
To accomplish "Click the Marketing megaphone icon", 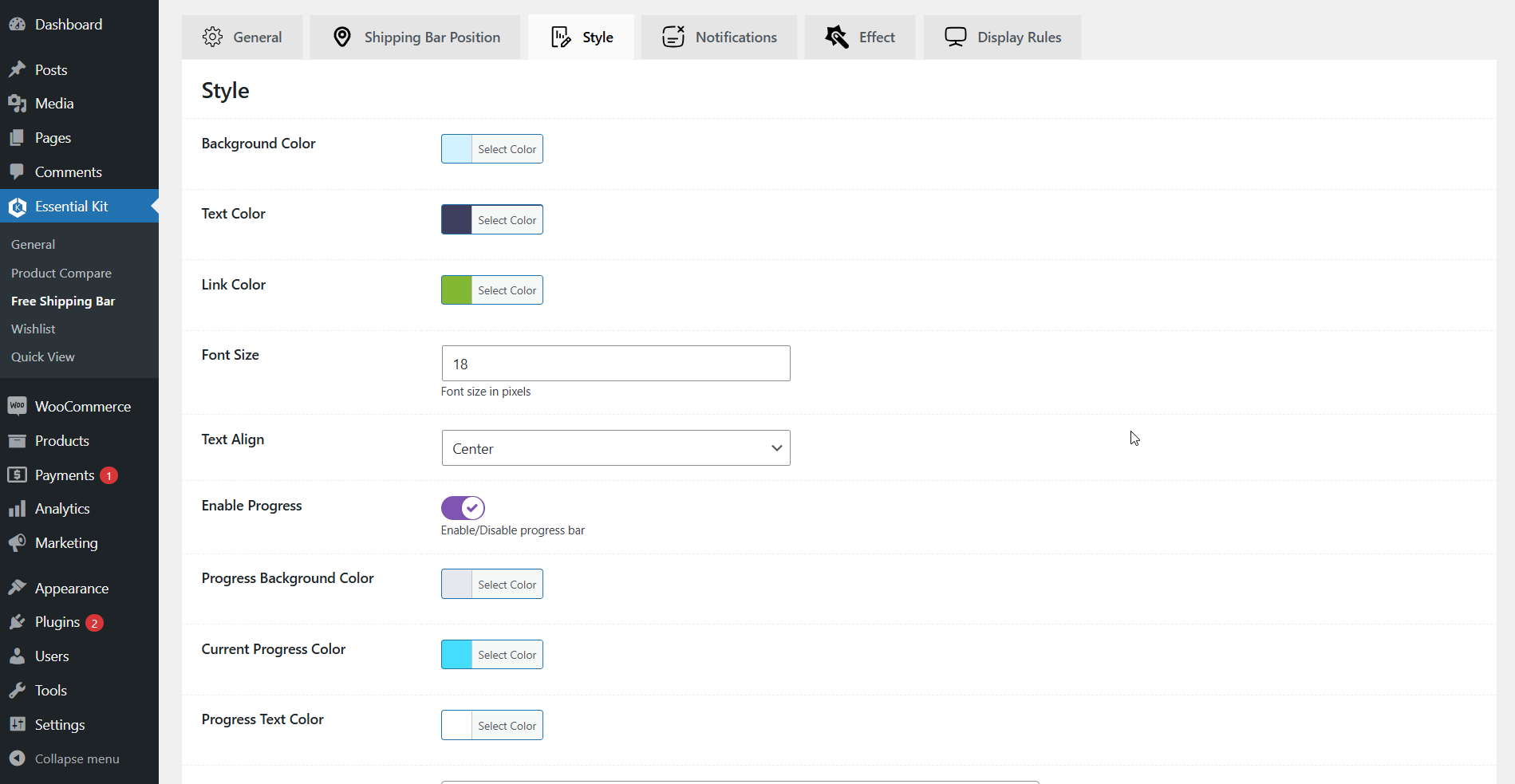I will point(17,543).
